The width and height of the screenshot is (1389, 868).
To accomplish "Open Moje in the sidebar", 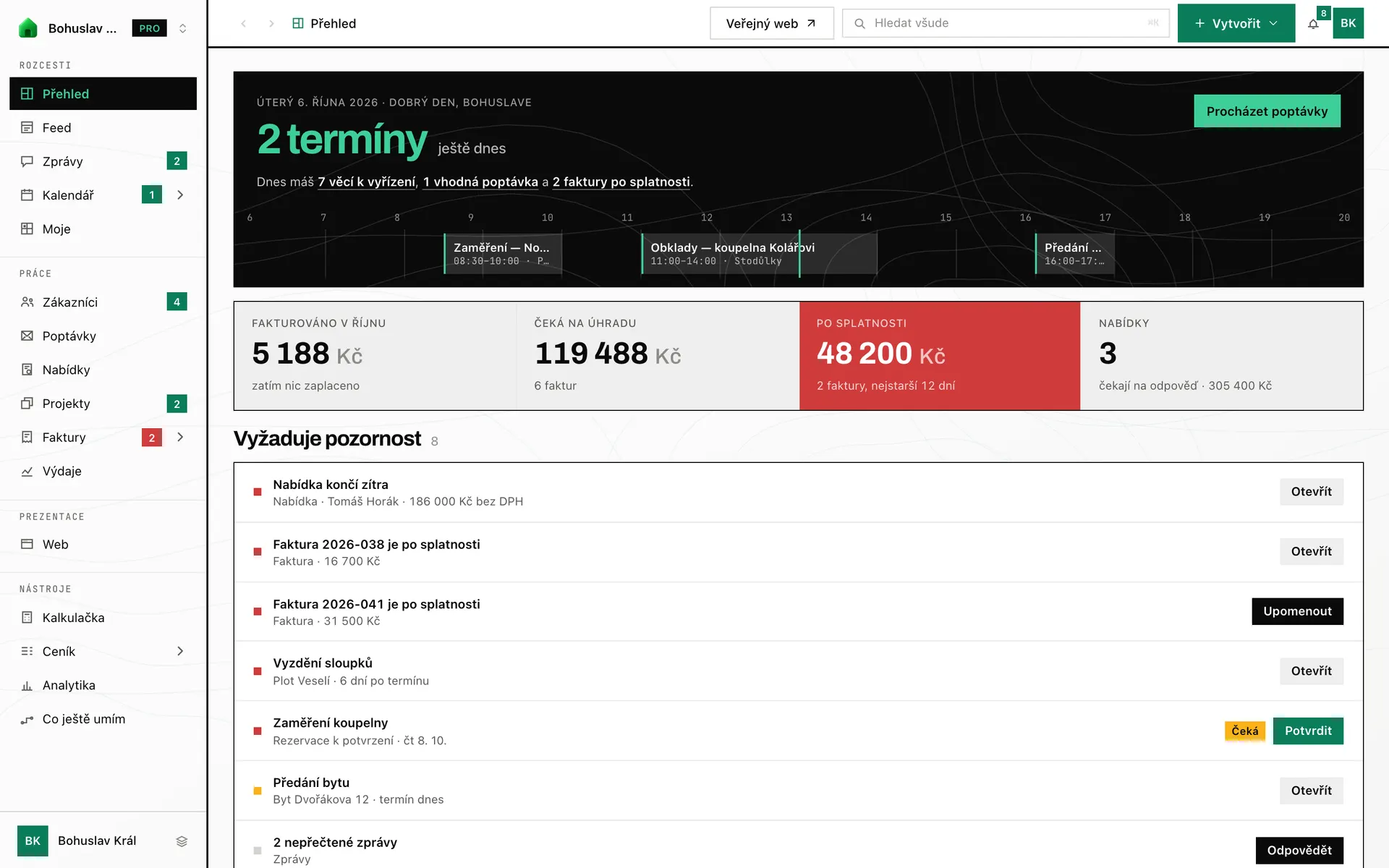I will tap(103, 229).
